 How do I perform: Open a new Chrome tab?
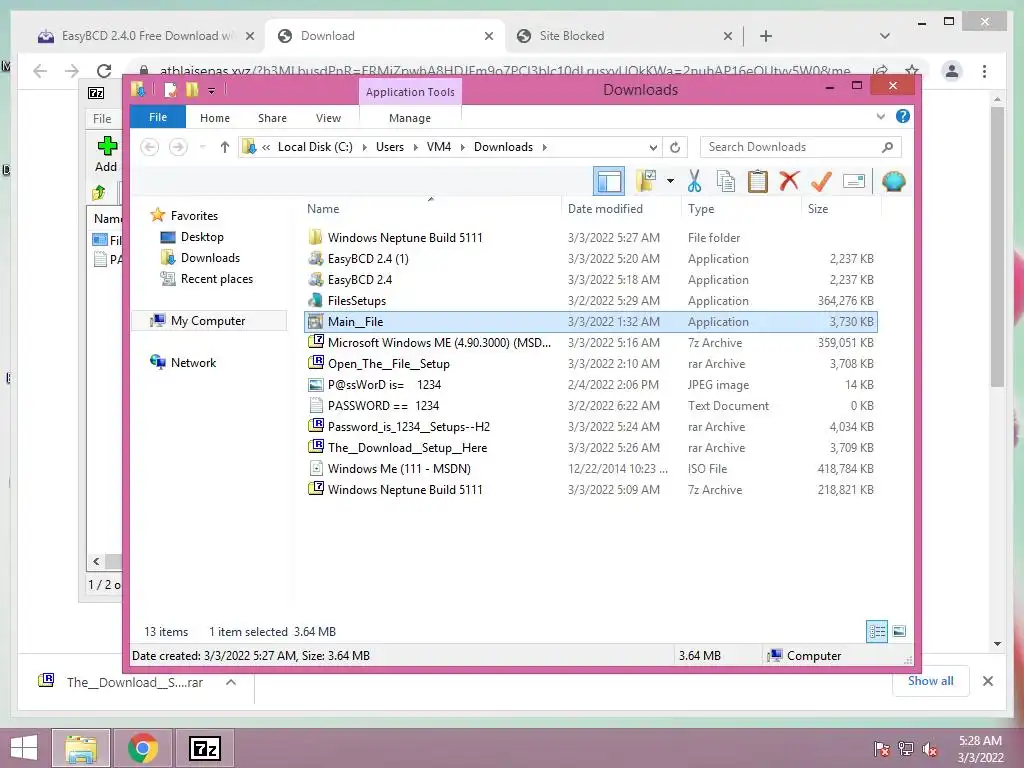tap(765, 36)
